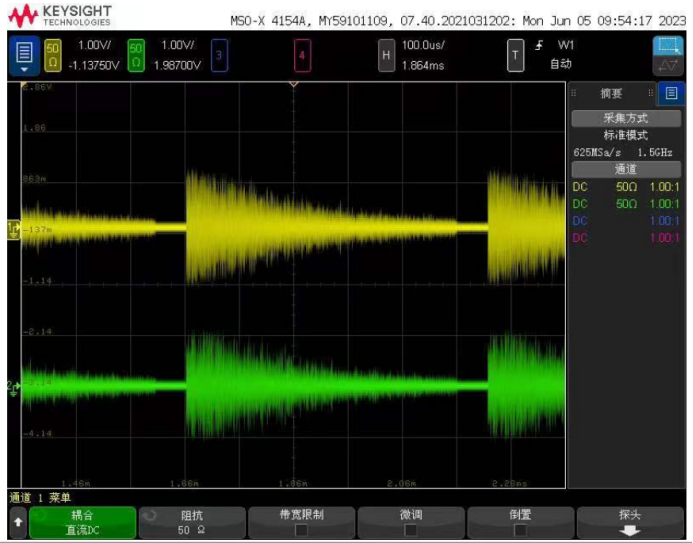Toggle the 倒置 invert checkbox
This screenshot has height=543, width=693.
click(x=520, y=530)
